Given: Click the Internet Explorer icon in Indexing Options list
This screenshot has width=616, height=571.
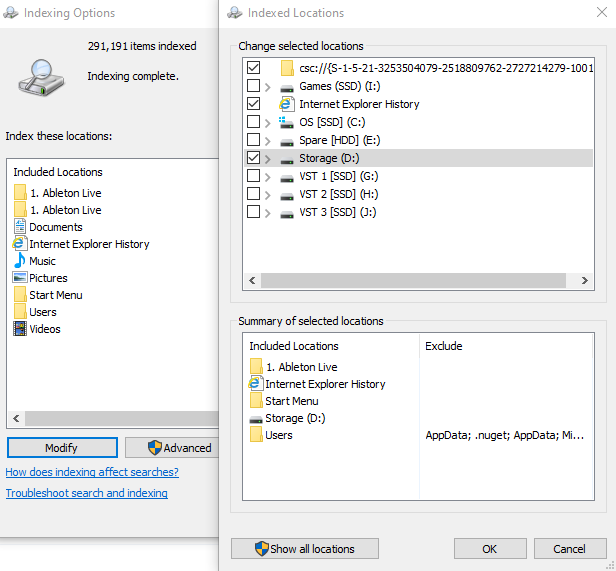Looking at the screenshot, I should (x=20, y=244).
